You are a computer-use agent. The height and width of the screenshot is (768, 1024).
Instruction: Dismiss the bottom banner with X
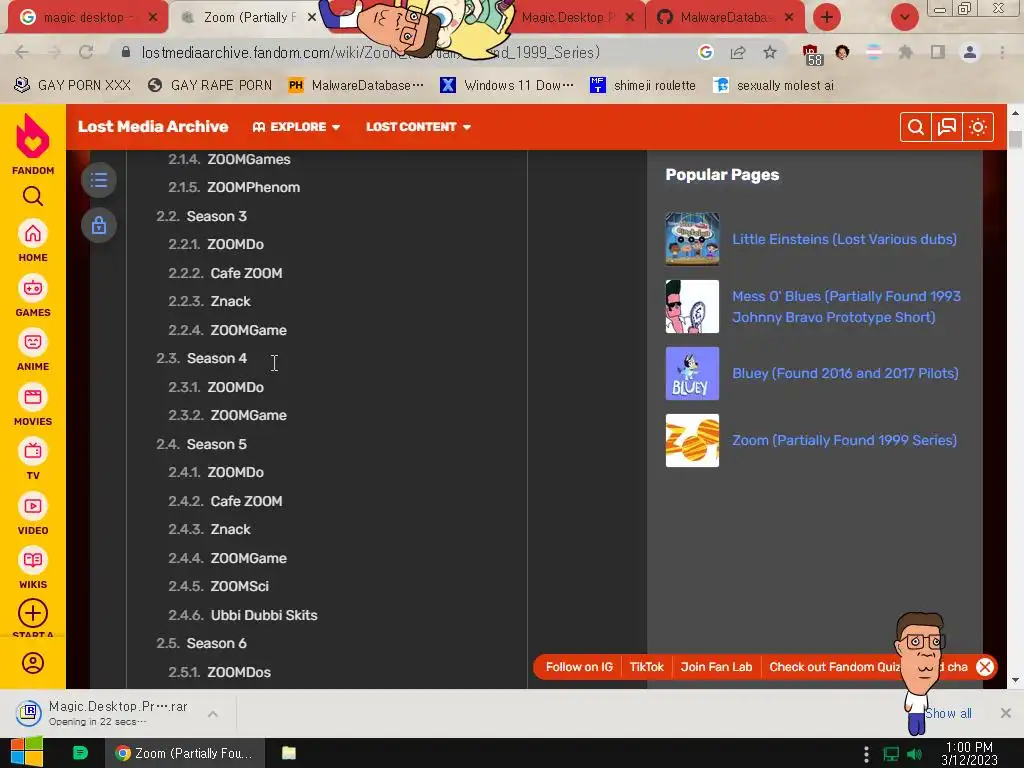(x=985, y=667)
